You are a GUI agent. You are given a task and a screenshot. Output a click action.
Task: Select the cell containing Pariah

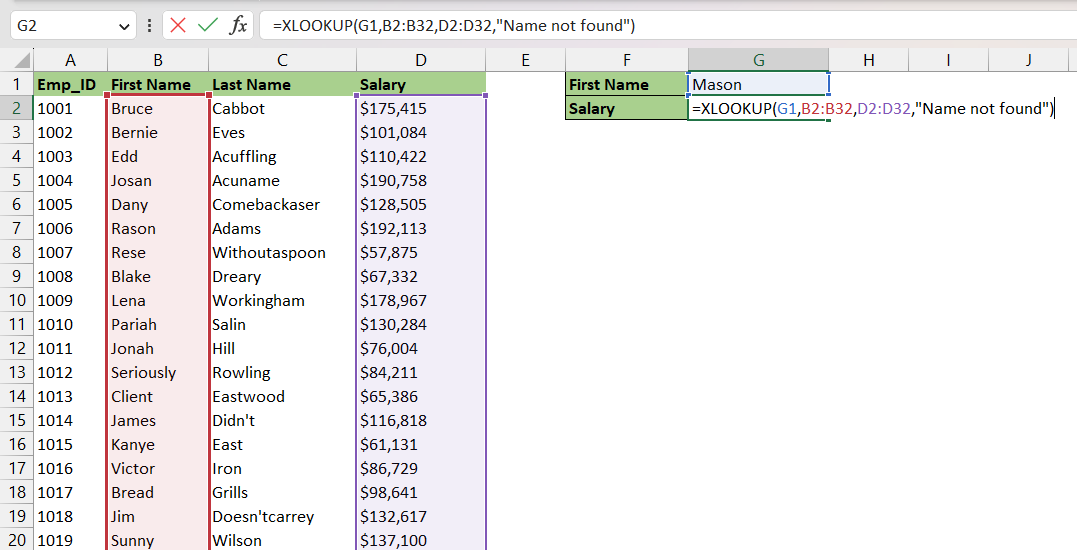[158, 325]
